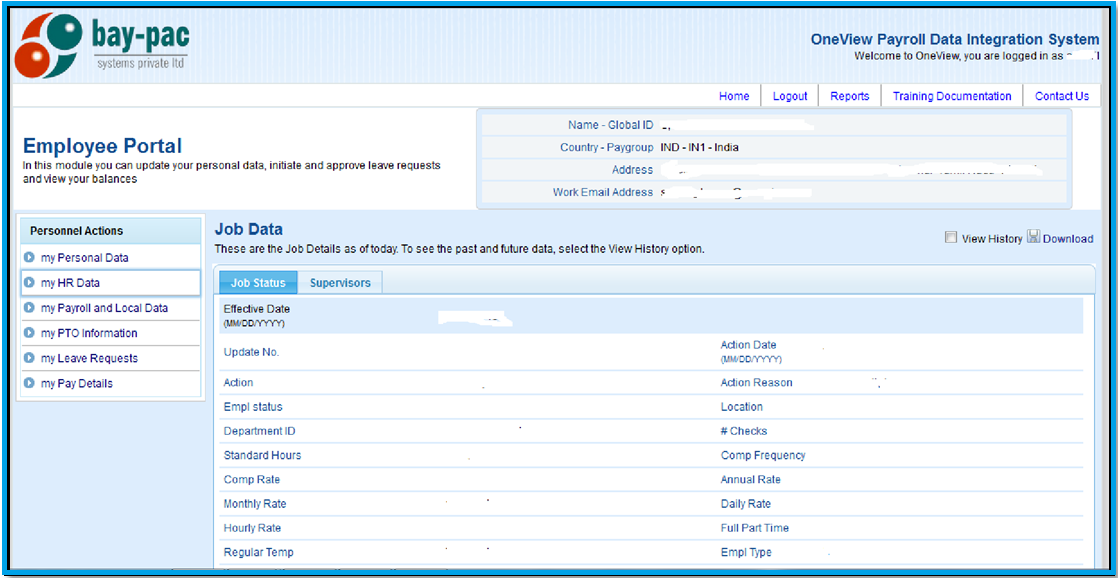Click arrow icon beside my Pay Details
The image size is (1118, 578).
[x=29, y=383]
